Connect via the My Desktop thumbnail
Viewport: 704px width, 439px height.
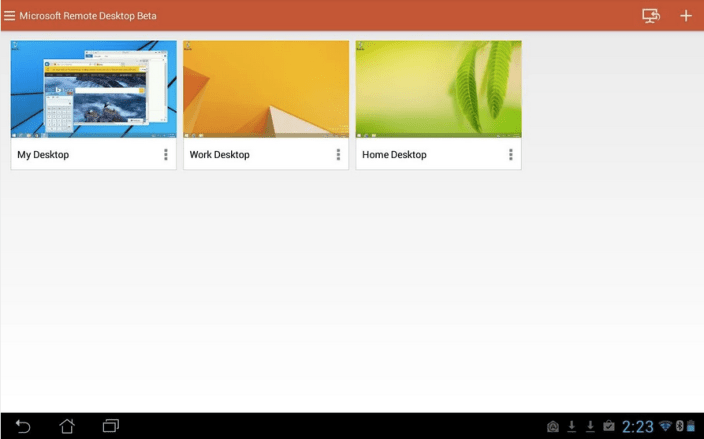tap(93, 89)
